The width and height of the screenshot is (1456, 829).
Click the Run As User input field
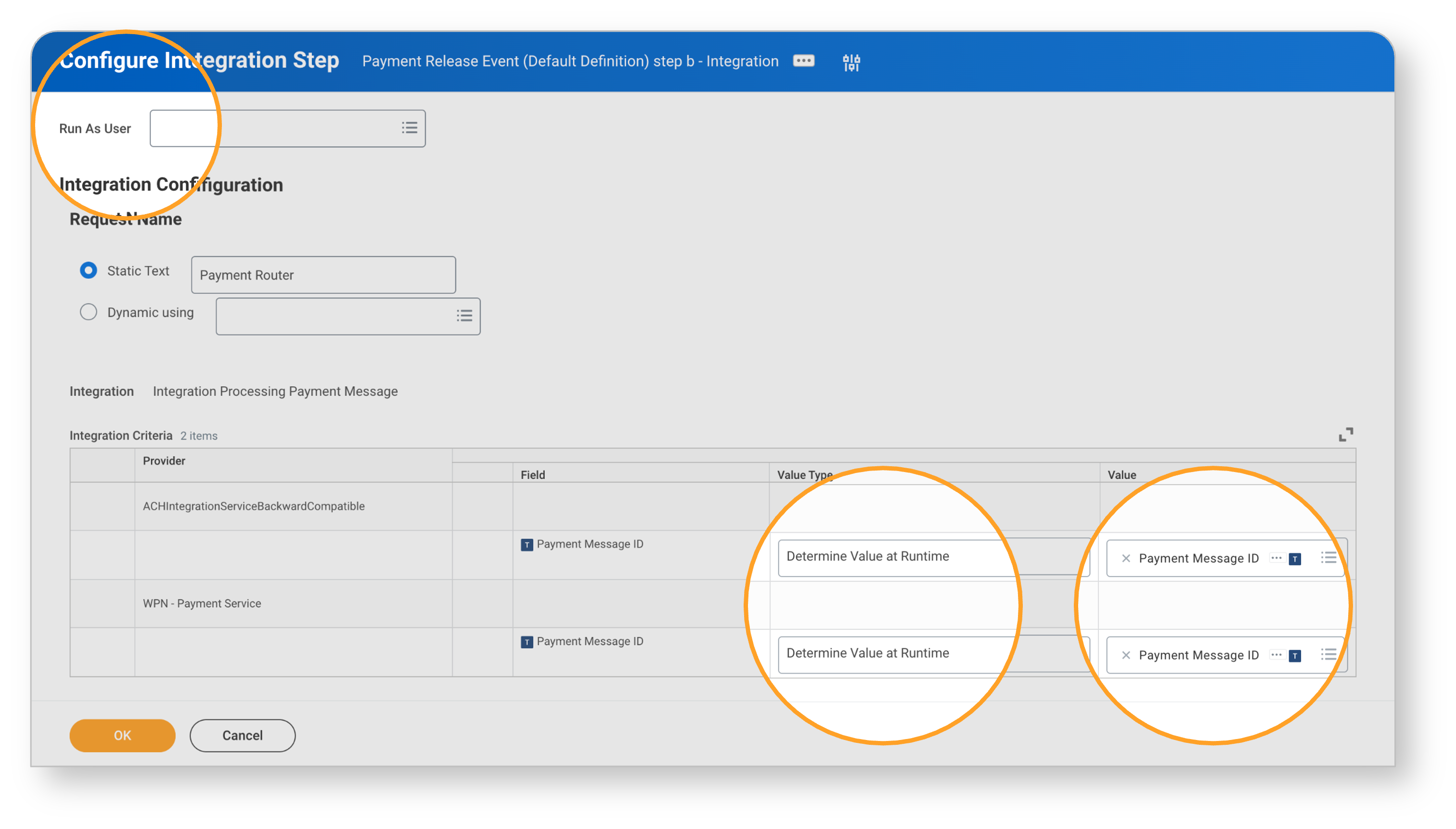287,128
